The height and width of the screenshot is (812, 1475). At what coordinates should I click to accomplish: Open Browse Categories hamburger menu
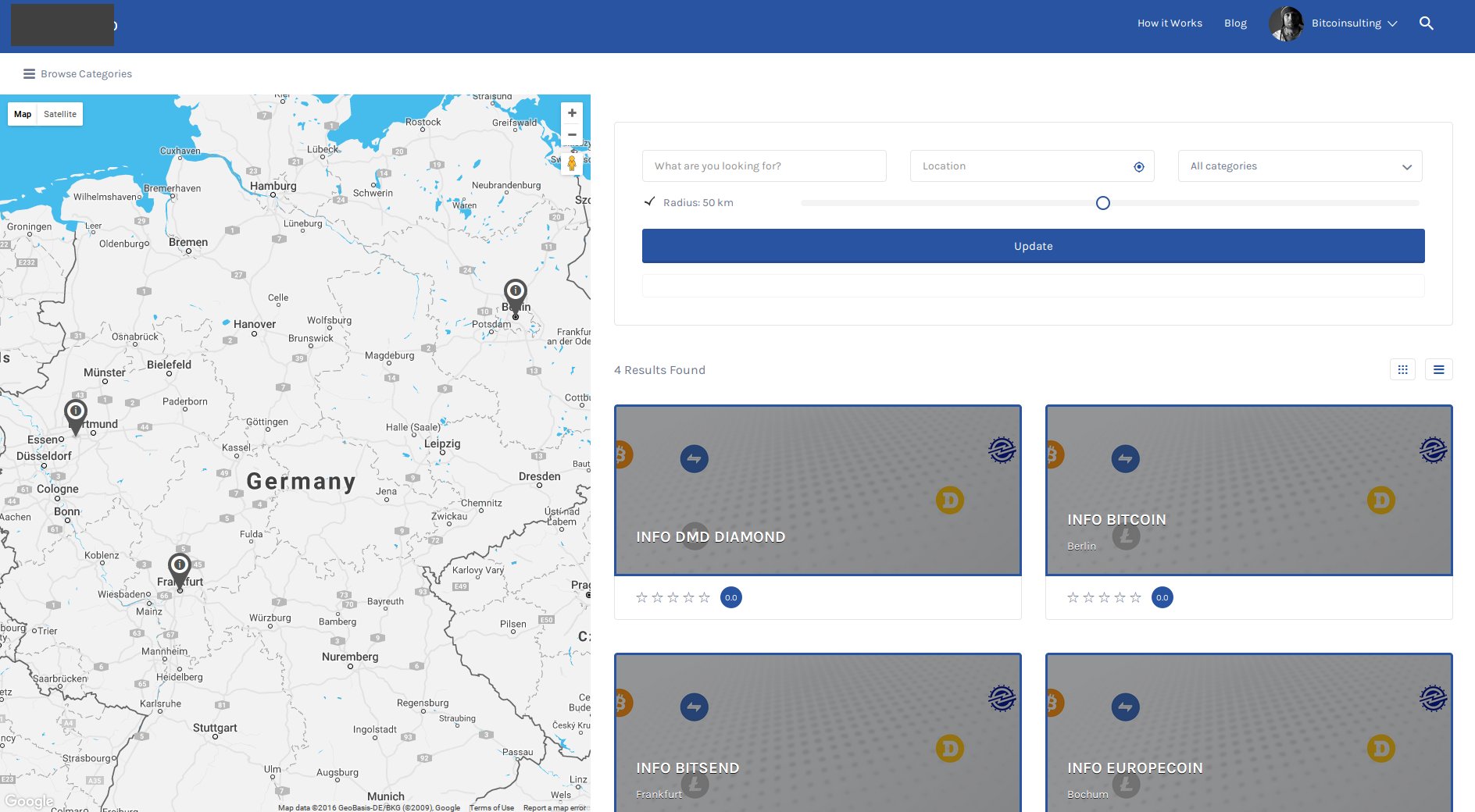pos(29,74)
